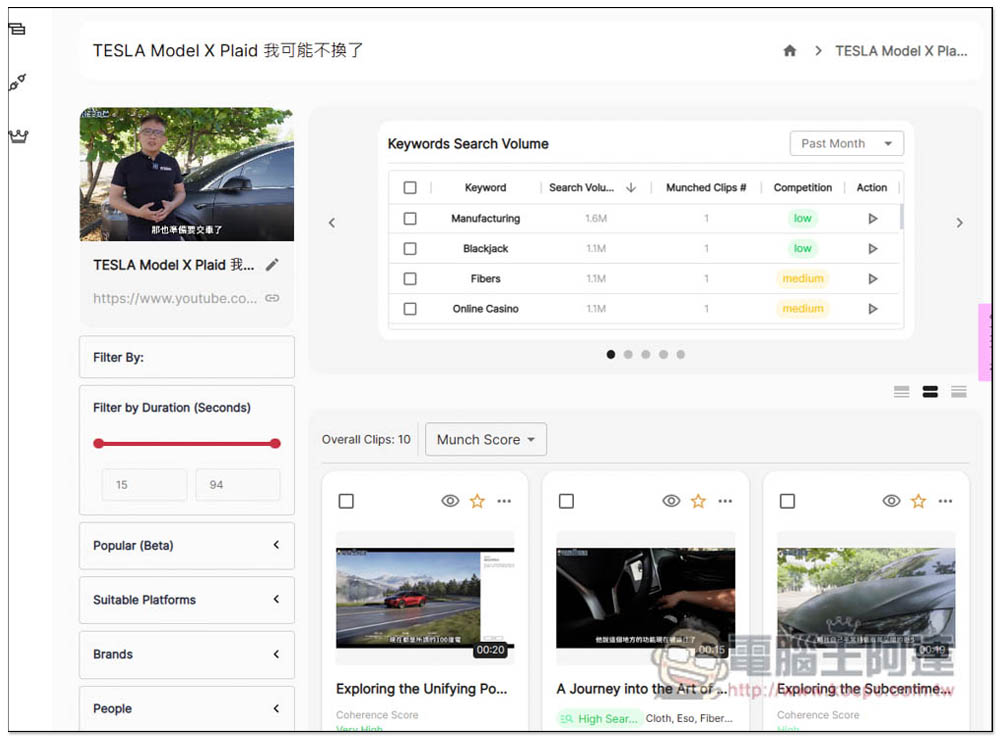Play the red car clip thumbnail 00:20
1000x740 pixels.
(x=425, y=598)
